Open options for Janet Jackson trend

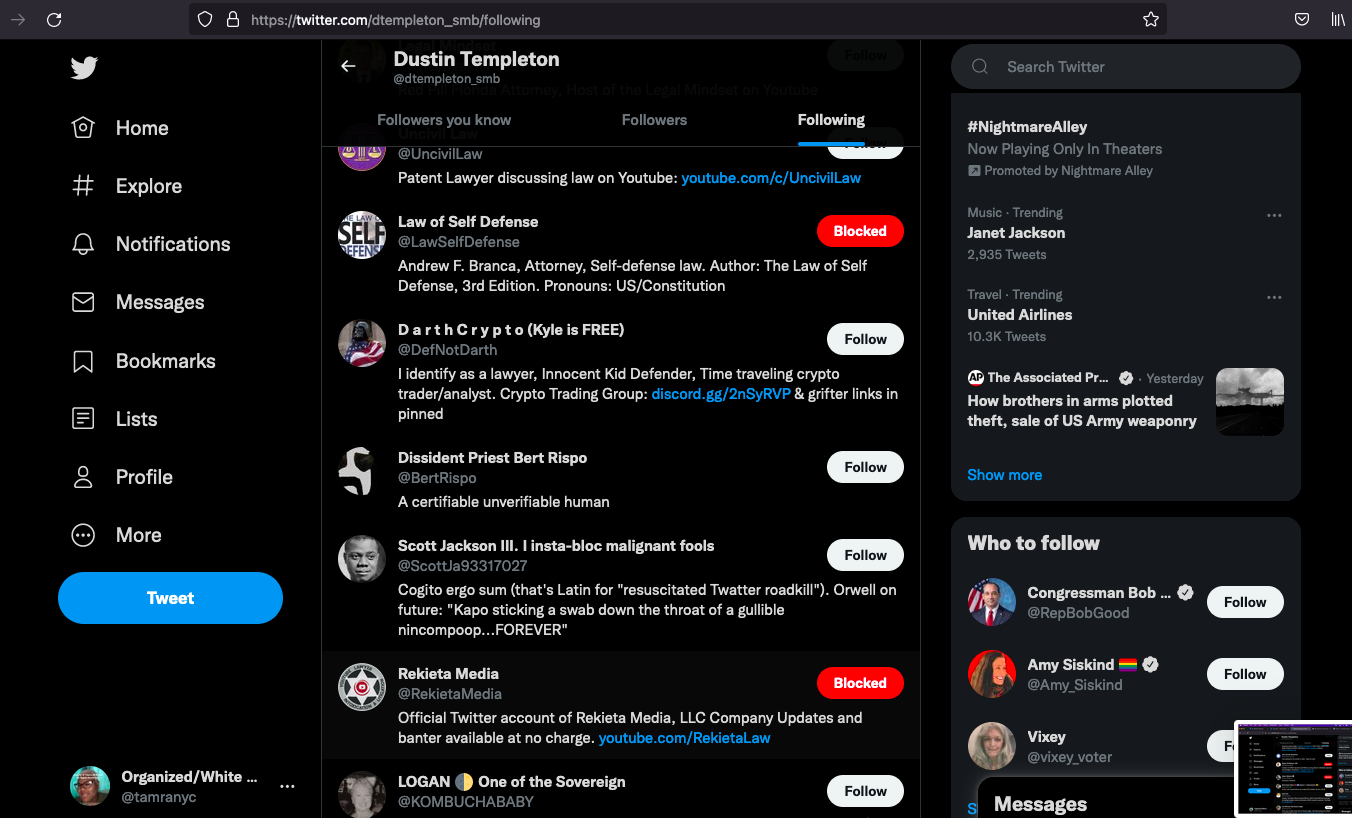click(x=1273, y=215)
